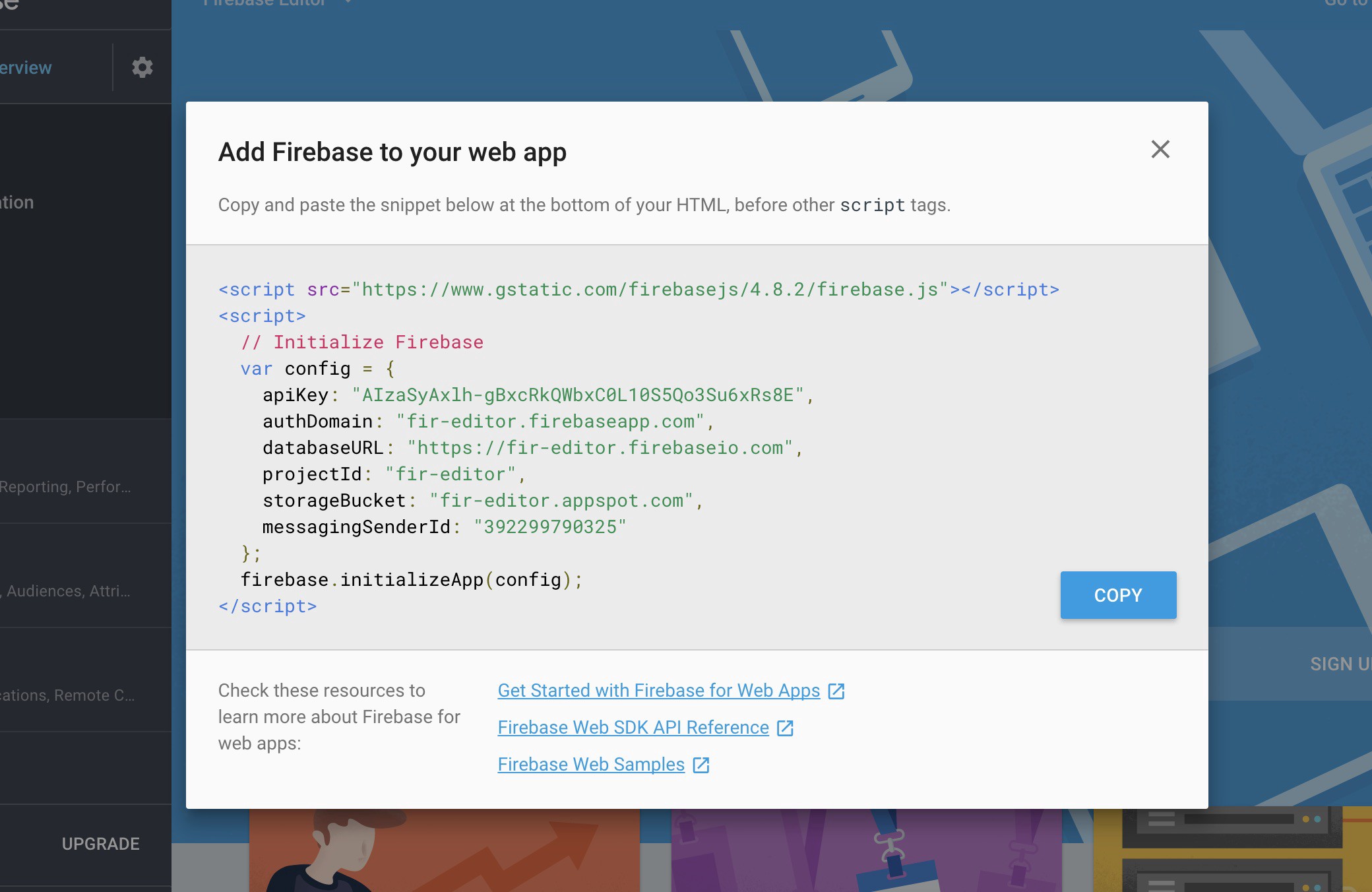Viewport: 1372px width, 892px height.
Task: Click the UPGRADE button in the sidebar
Action: [x=100, y=844]
